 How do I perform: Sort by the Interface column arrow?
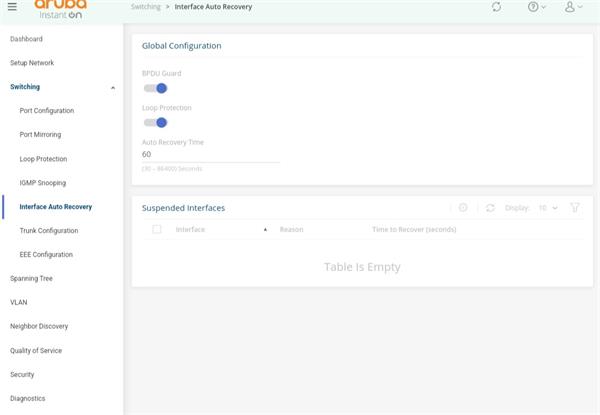click(x=265, y=229)
